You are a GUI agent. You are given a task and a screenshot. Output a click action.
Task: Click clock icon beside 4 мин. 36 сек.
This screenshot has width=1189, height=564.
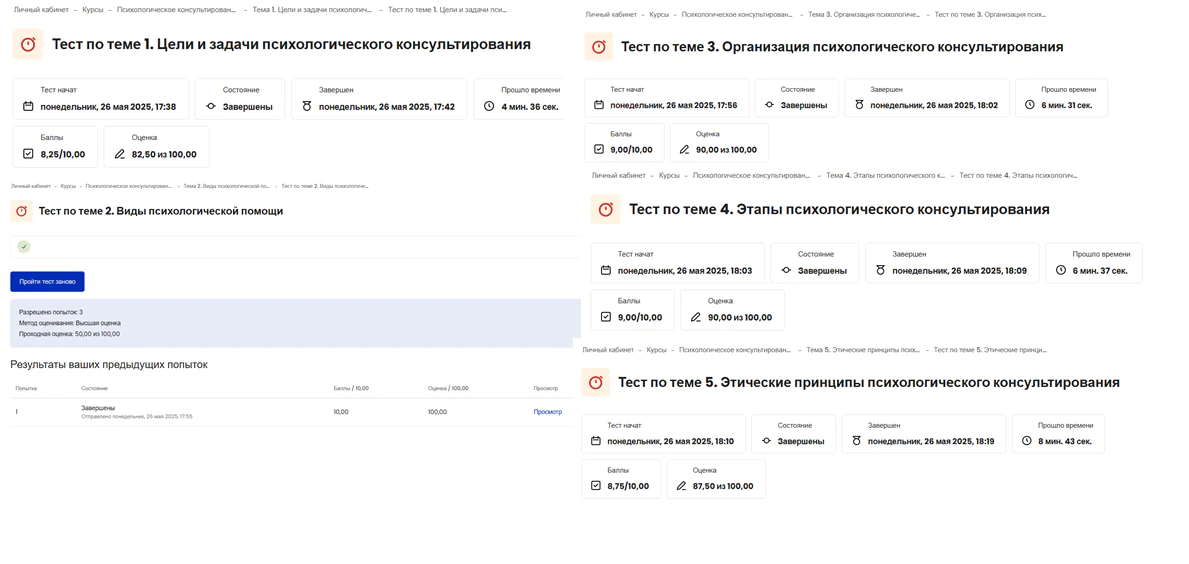[x=489, y=107]
